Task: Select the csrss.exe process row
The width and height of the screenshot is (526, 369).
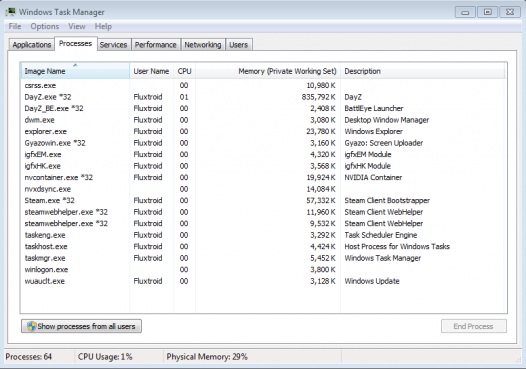Action: pyautogui.click(x=263, y=86)
